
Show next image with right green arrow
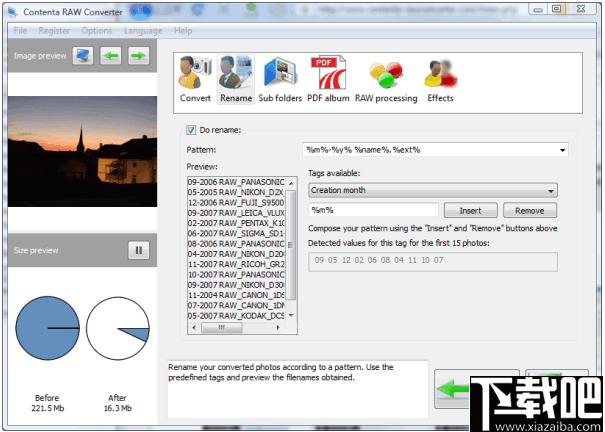pos(139,56)
